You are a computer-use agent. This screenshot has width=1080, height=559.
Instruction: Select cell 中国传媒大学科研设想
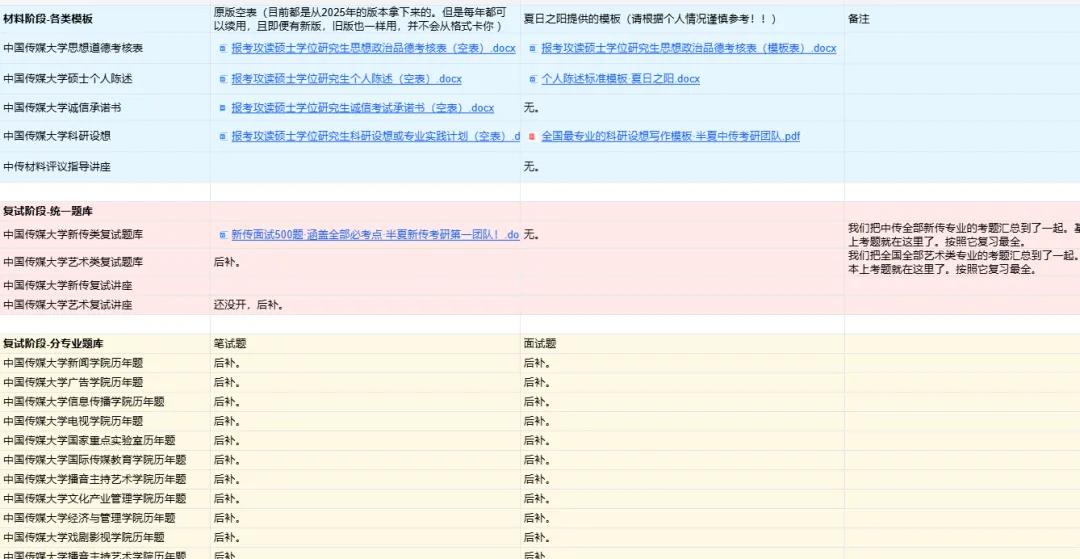pyautogui.click(x=105, y=136)
